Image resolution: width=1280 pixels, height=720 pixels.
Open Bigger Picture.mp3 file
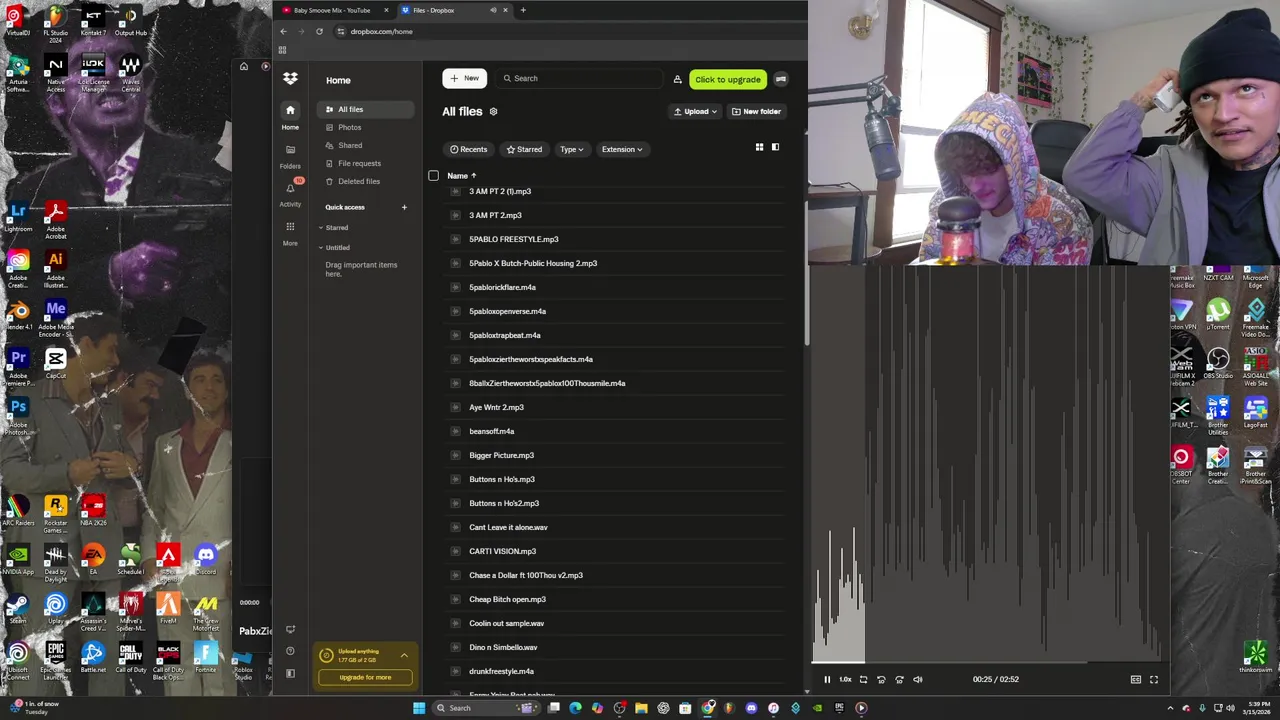click(501, 455)
